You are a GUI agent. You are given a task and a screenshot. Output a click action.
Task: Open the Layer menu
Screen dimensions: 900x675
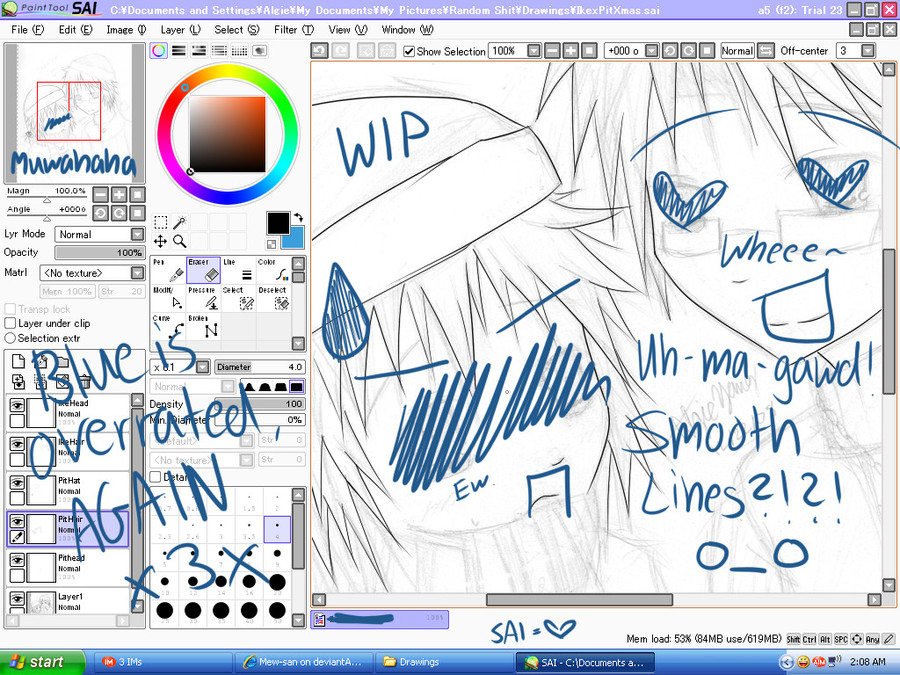coord(180,30)
